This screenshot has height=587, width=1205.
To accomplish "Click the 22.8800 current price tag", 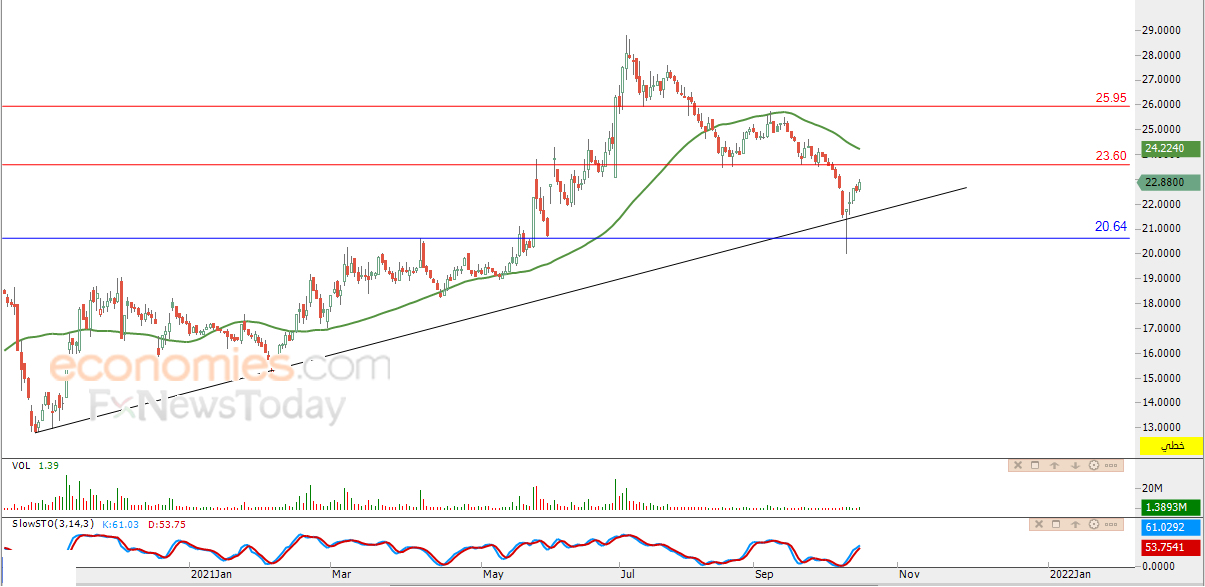I will [x=1169, y=182].
